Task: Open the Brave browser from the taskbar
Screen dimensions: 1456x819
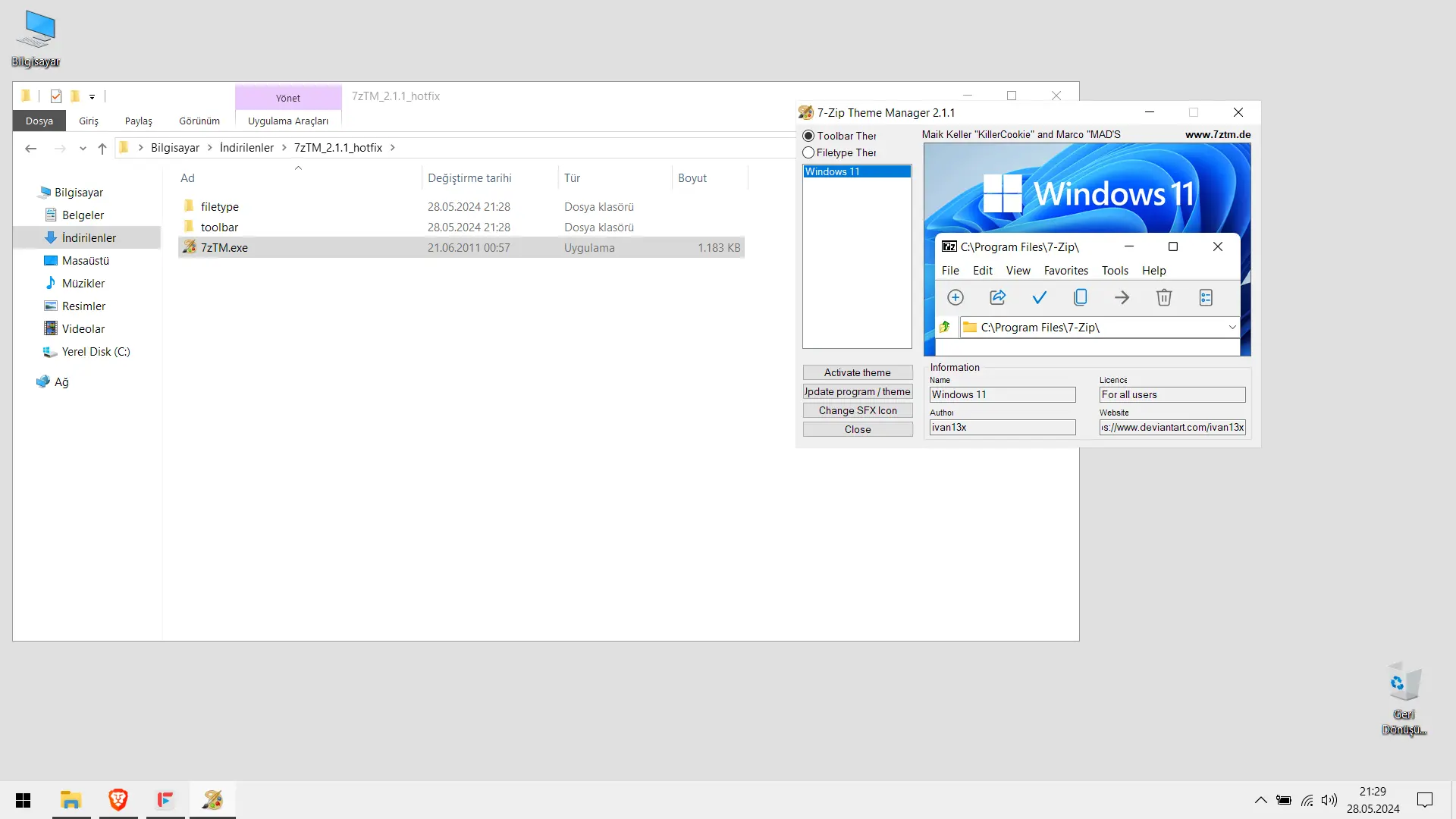Action: [118, 800]
